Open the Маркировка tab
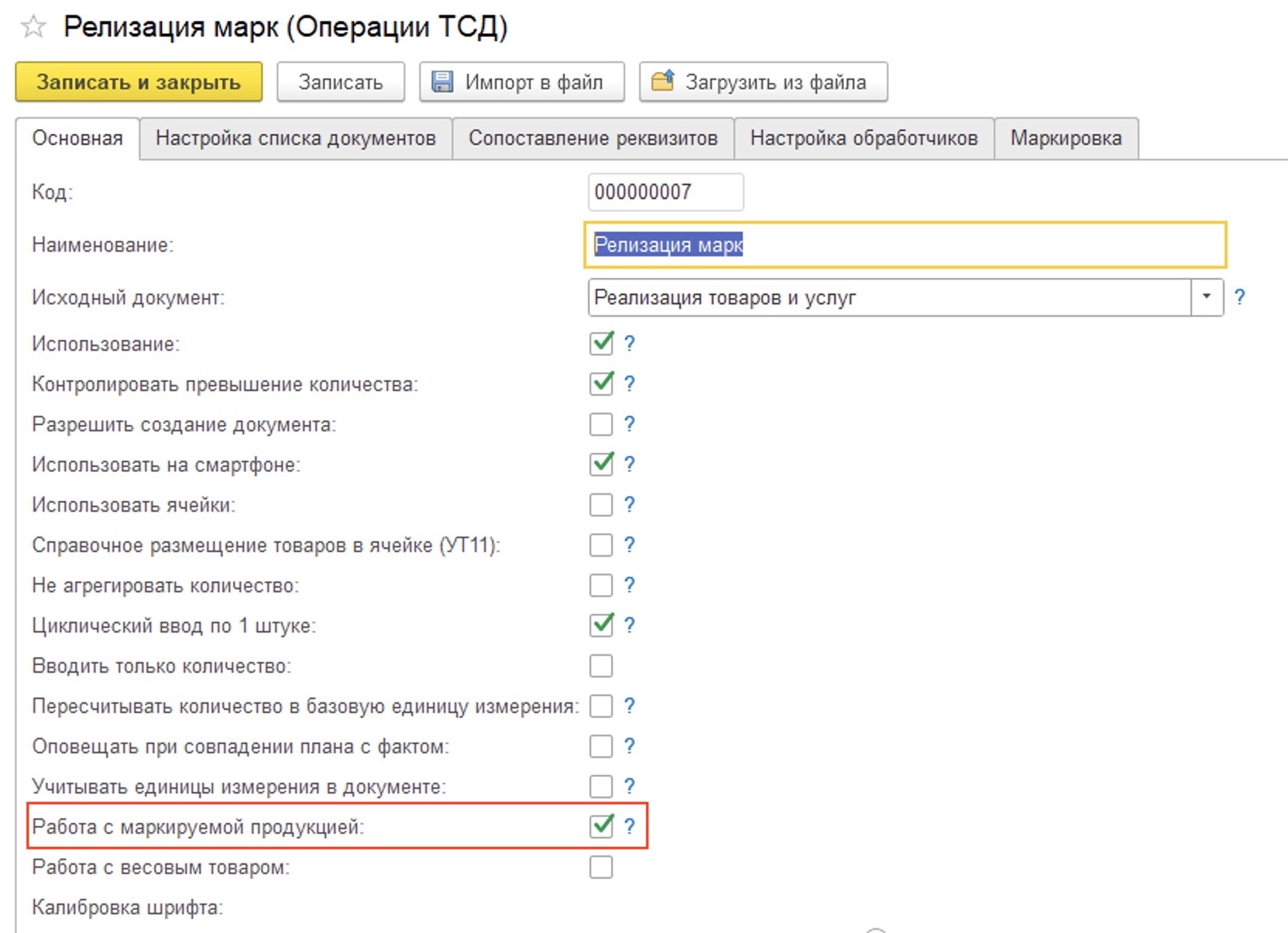 click(1066, 139)
